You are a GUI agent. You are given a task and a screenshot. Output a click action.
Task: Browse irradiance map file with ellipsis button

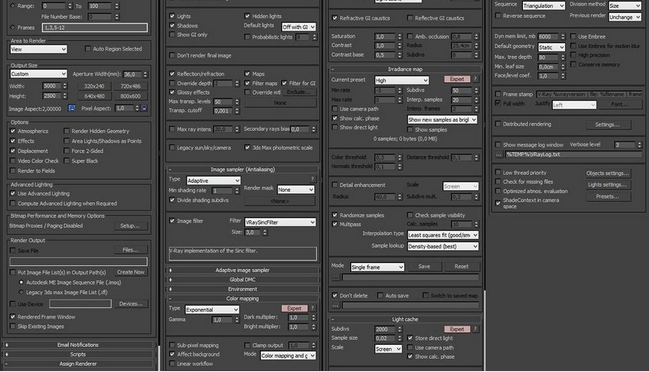tap(336, 277)
